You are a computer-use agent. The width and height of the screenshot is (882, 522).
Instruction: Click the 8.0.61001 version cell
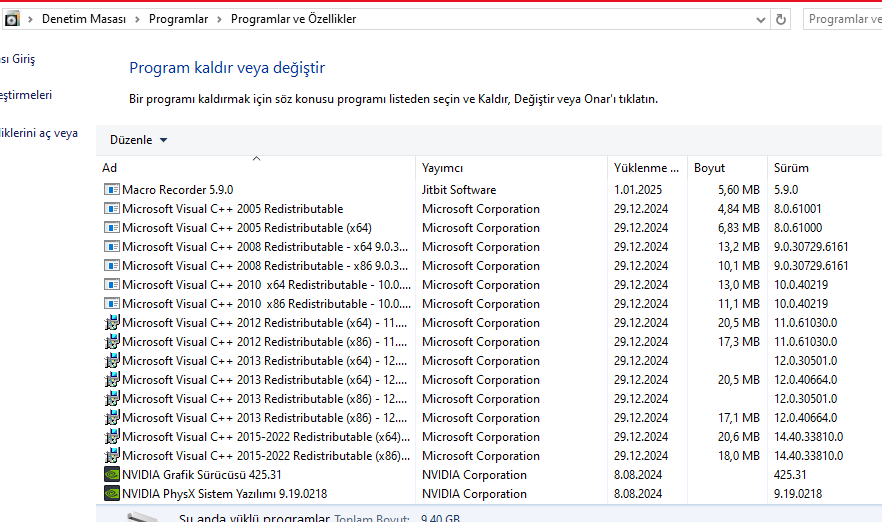click(x=798, y=209)
